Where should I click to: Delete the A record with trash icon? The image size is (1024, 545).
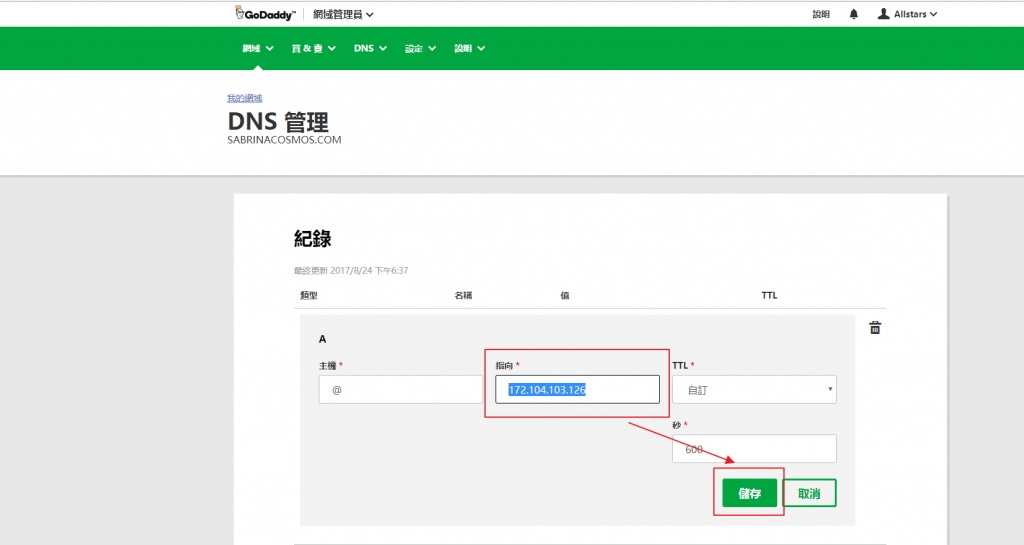pyautogui.click(x=875, y=327)
